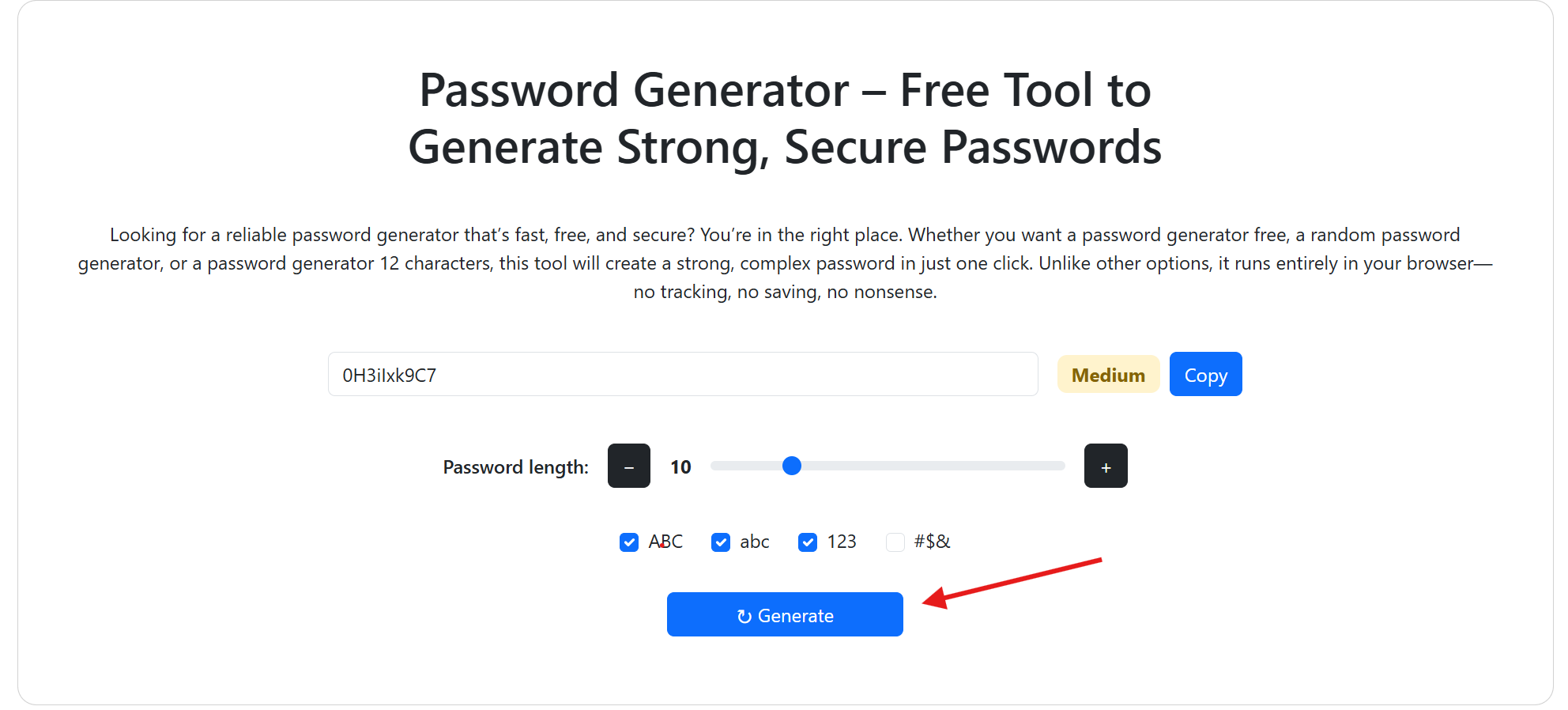Copy the generated password
The height and width of the screenshot is (710, 1568).
tap(1205, 374)
